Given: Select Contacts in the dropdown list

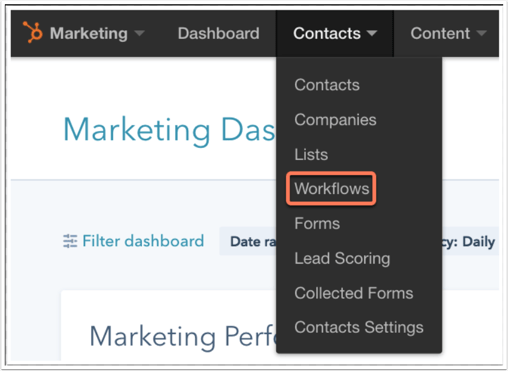Looking at the screenshot, I should [x=327, y=85].
